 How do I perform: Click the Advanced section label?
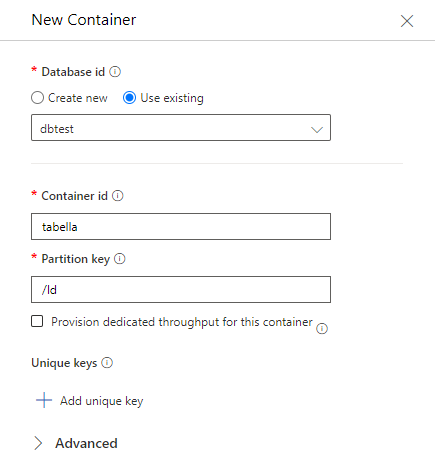tap(86, 443)
